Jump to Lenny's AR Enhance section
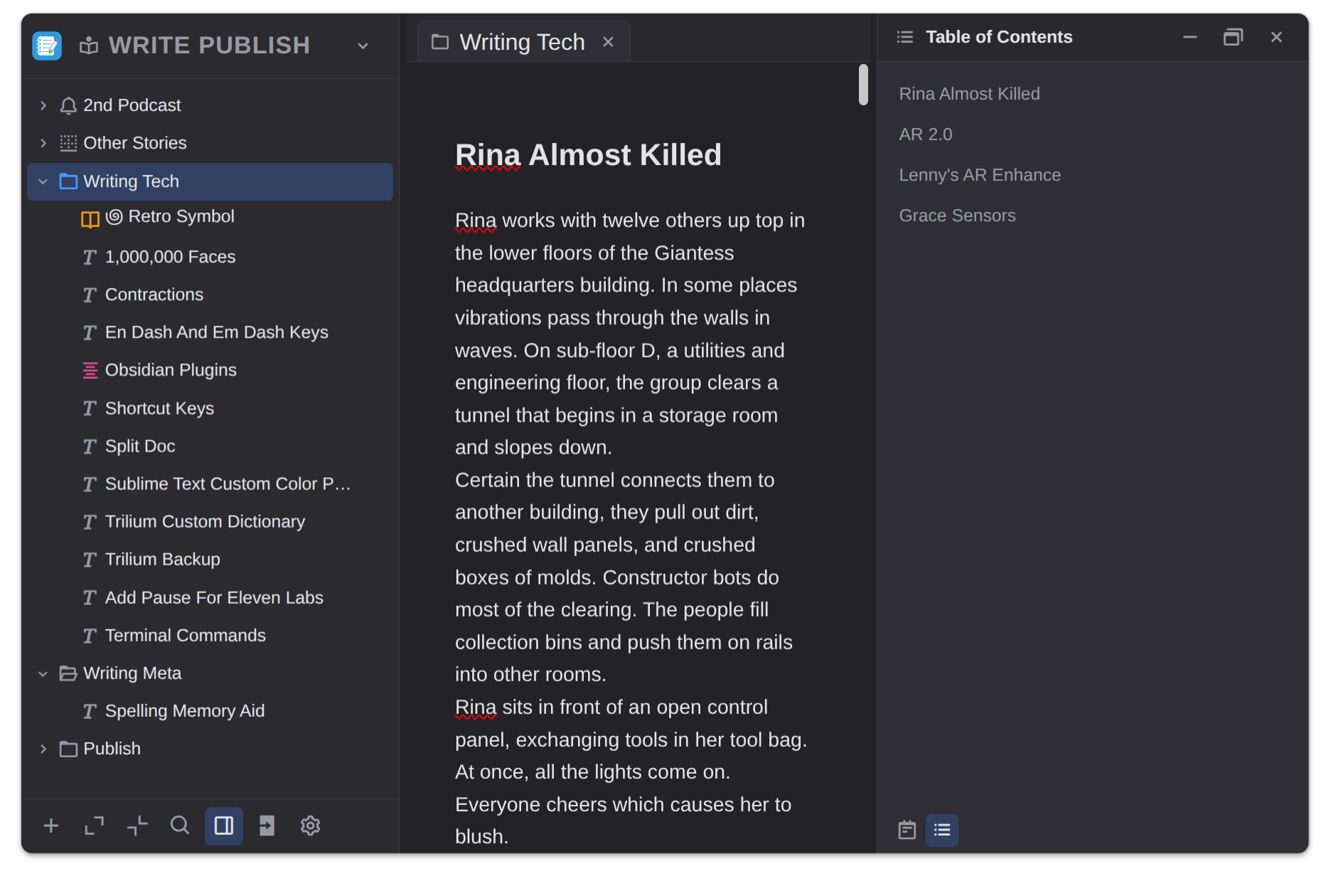The height and width of the screenshot is (896, 1331). (980, 175)
